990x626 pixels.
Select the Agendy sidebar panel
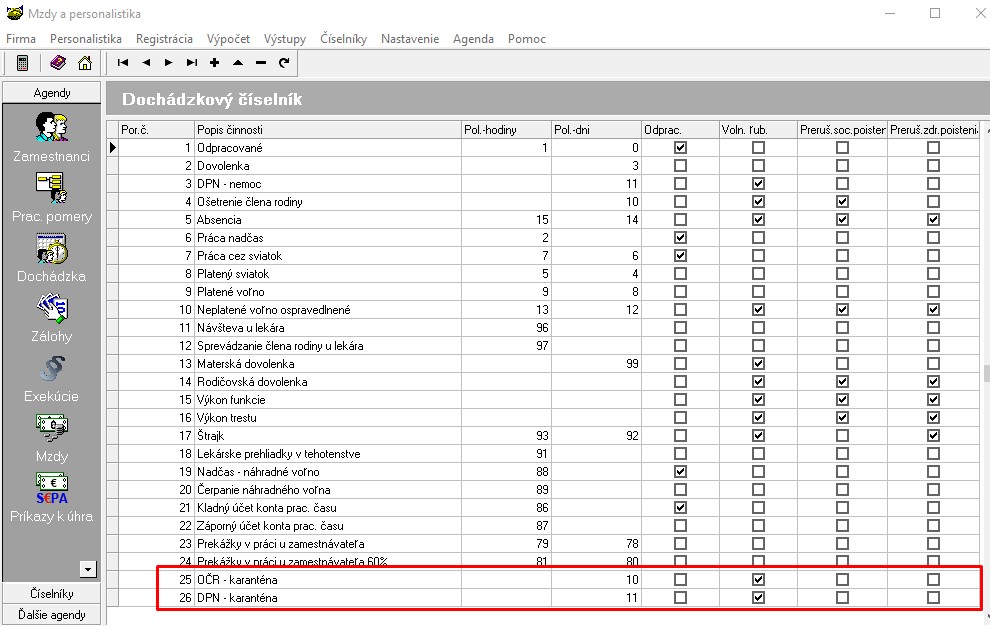pyautogui.click(x=52, y=92)
